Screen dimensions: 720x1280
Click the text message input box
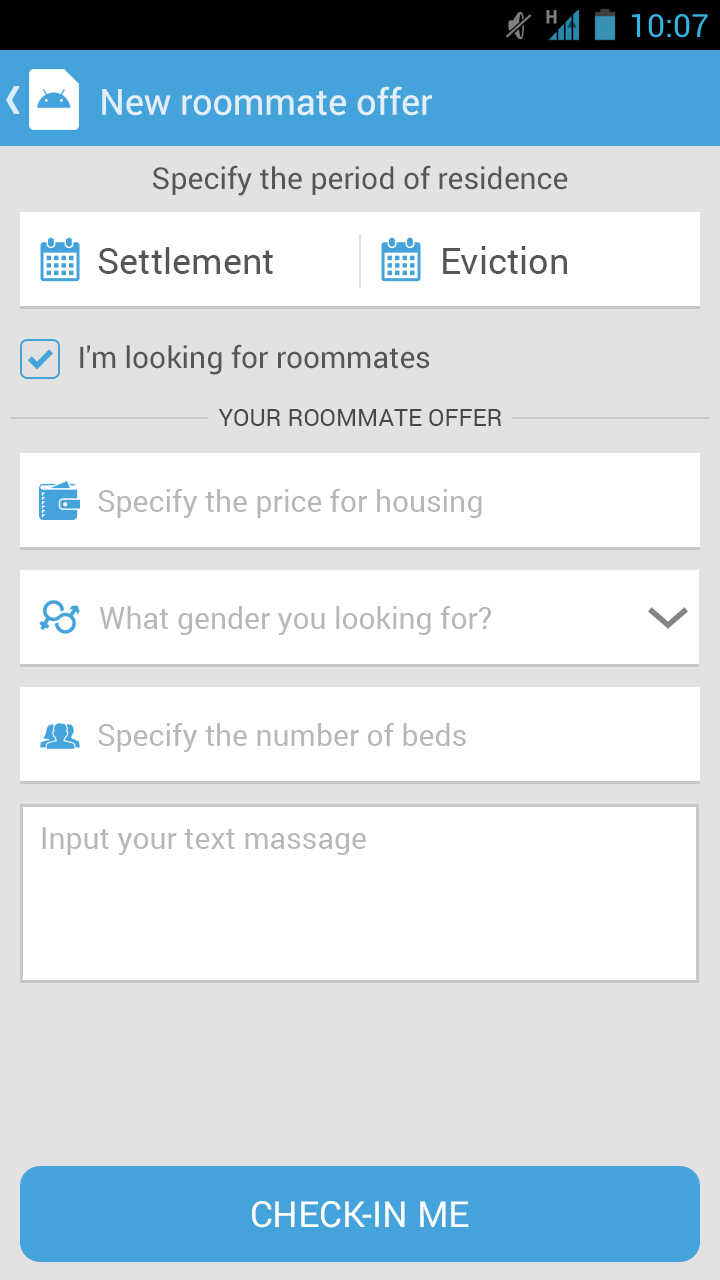click(360, 894)
